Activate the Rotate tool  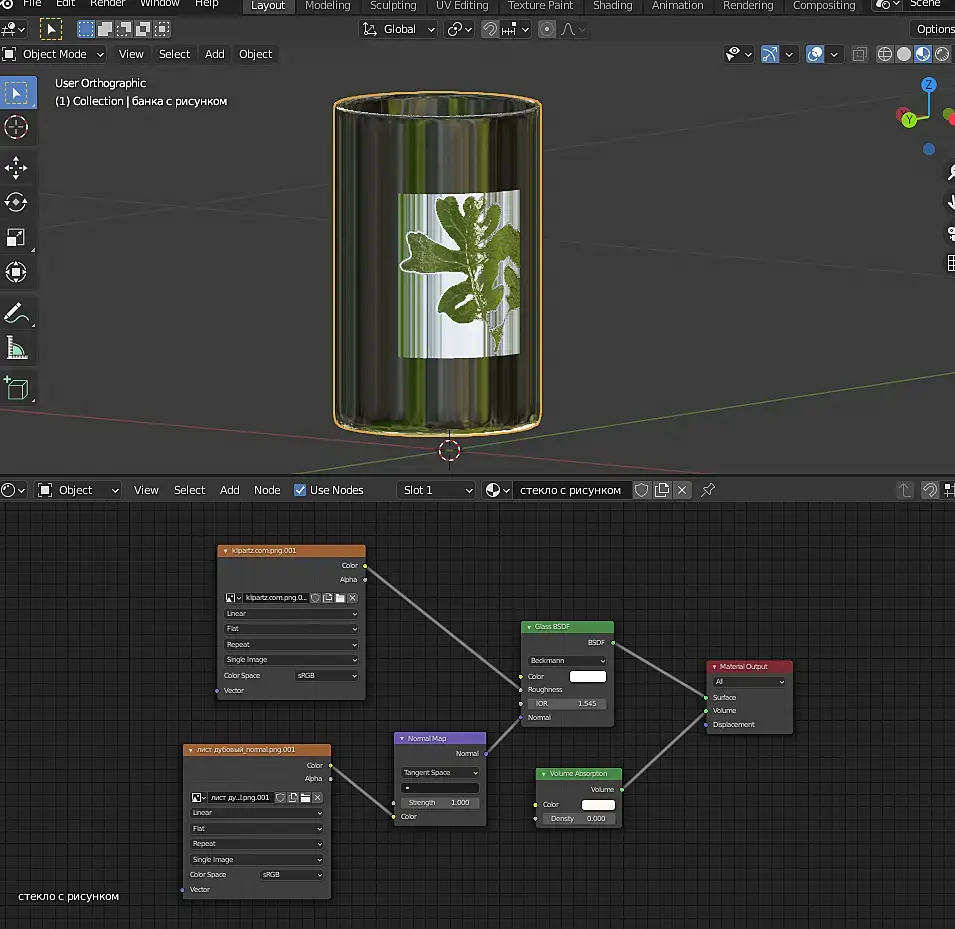coord(17,202)
